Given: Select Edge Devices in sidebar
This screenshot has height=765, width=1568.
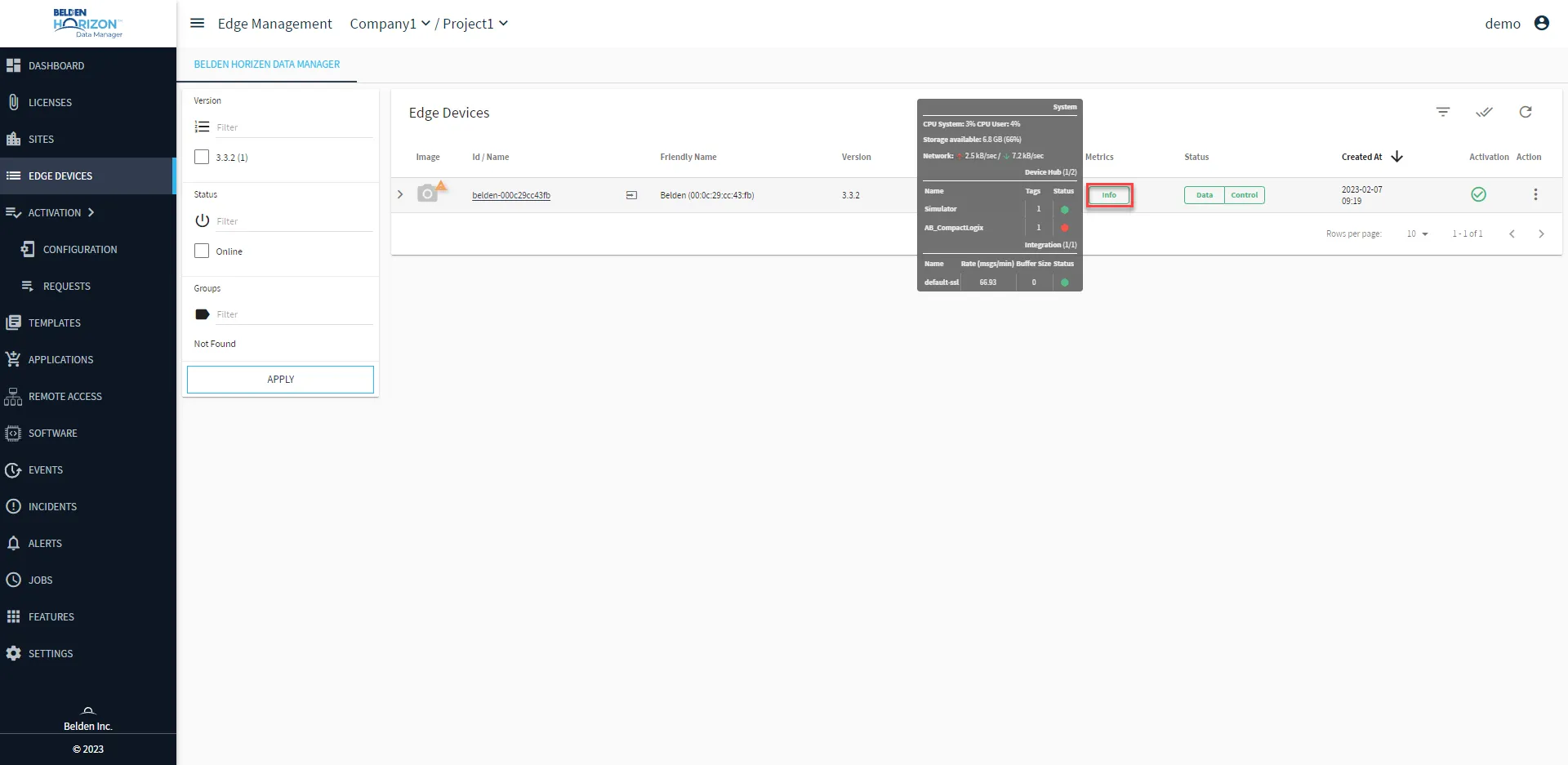Looking at the screenshot, I should coord(87,176).
